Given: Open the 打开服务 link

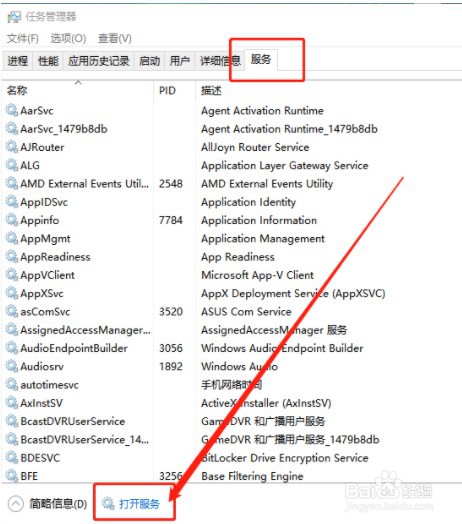Looking at the screenshot, I should (x=139, y=504).
